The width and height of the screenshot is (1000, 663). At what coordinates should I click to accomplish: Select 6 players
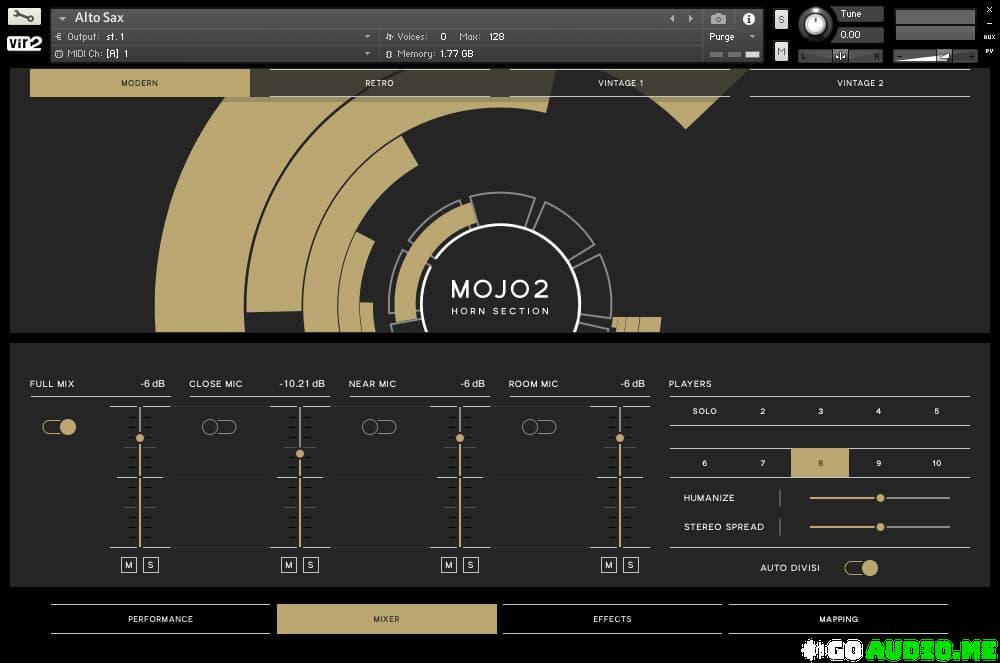[705, 463]
